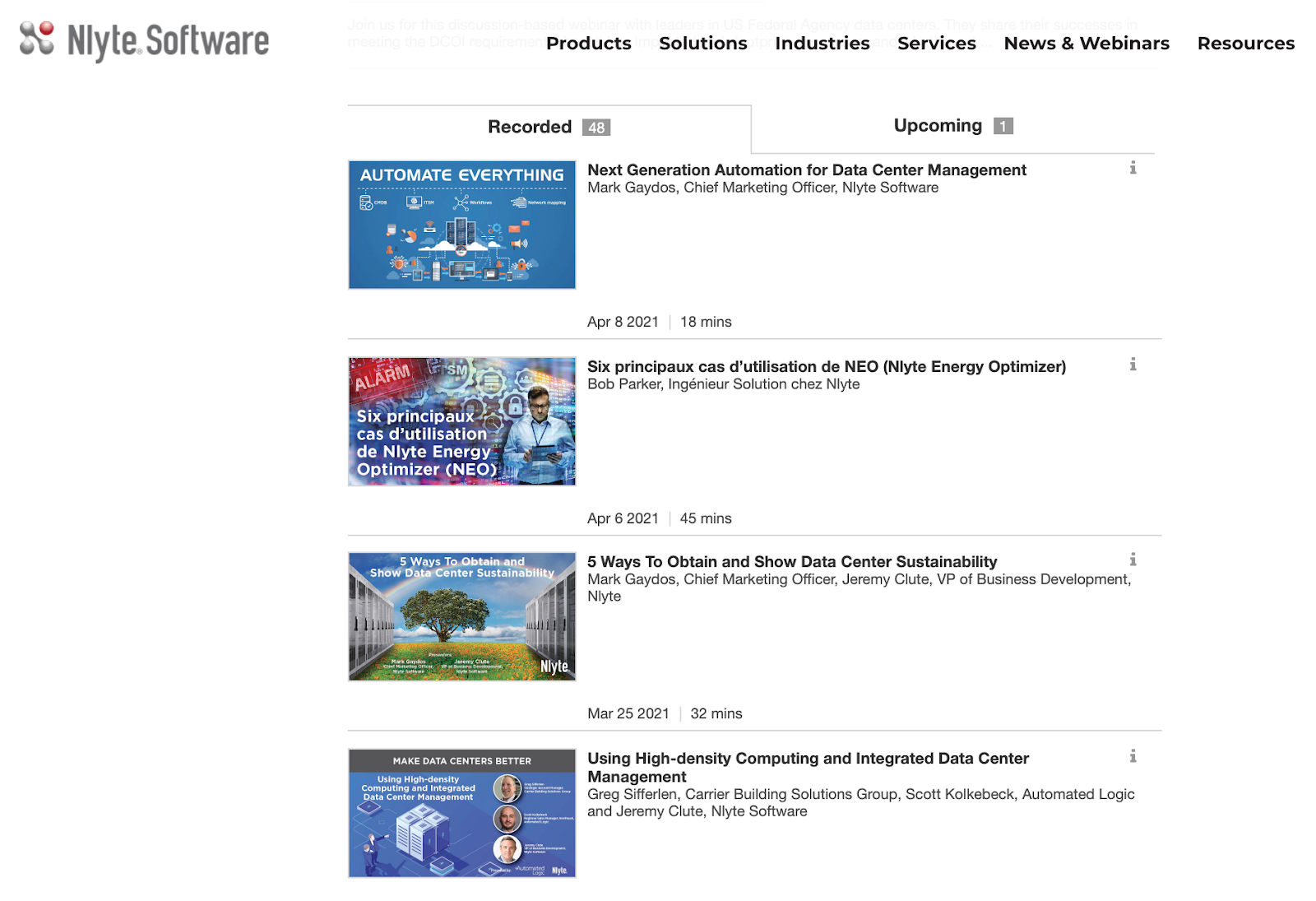Viewport: 1316px width, 901px height.
Task: Click the Automate Everything thumbnail
Action: click(462, 225)
